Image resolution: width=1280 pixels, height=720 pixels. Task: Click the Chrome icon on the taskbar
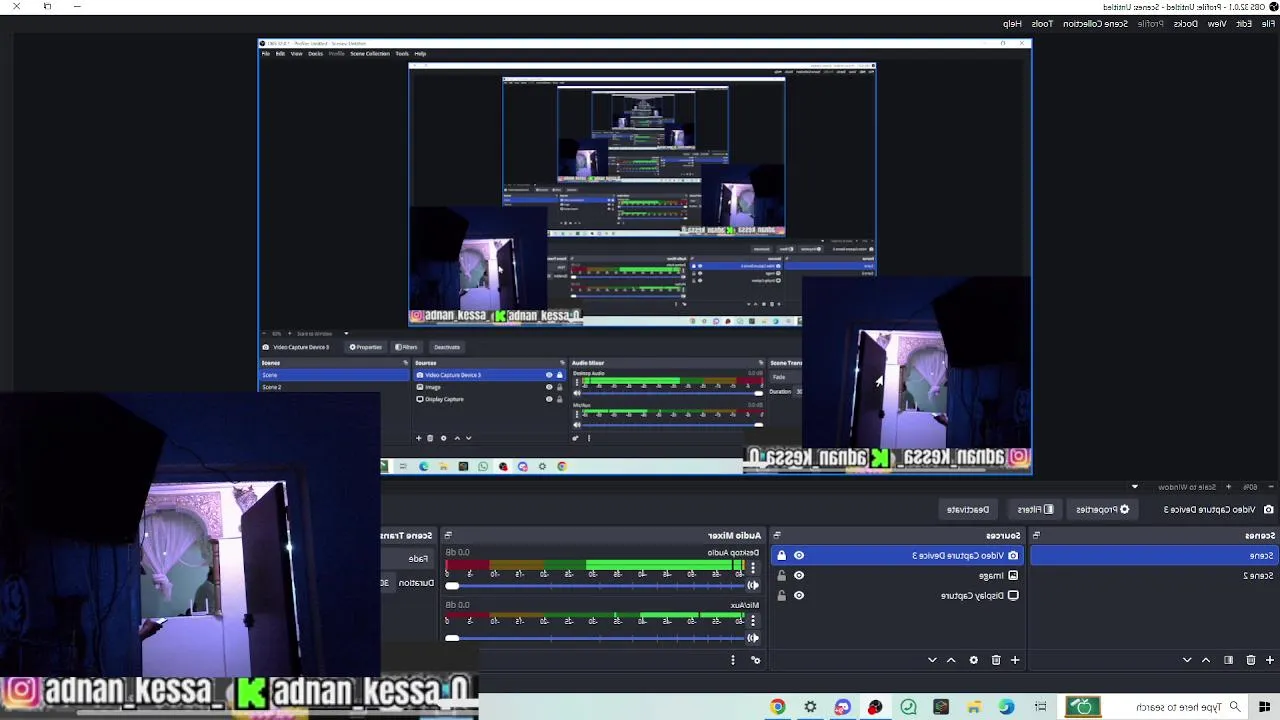(x=777, y=707)
